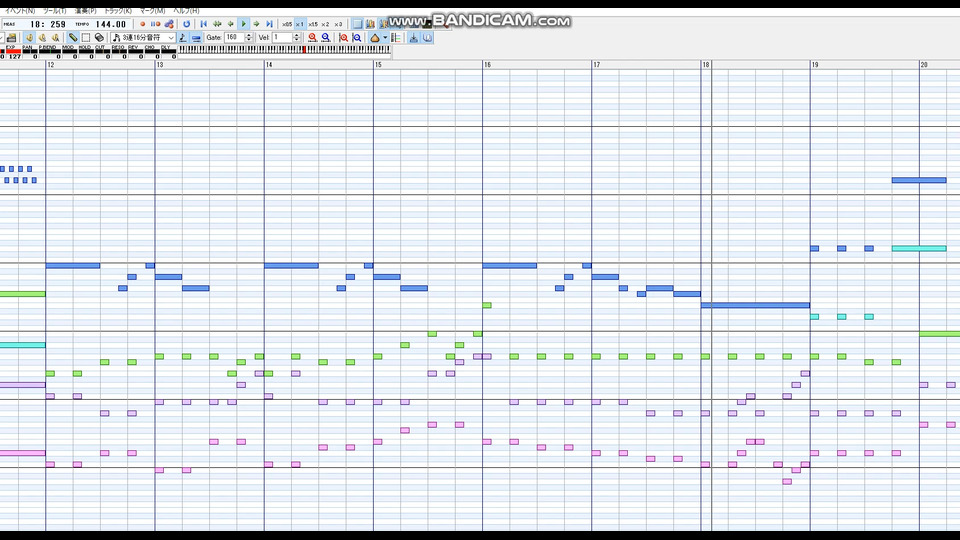Image resolution: width=960 pixels, height=540 pixels.
Task: Select the cyan long note before measure 20
Action: coord(919,248)
